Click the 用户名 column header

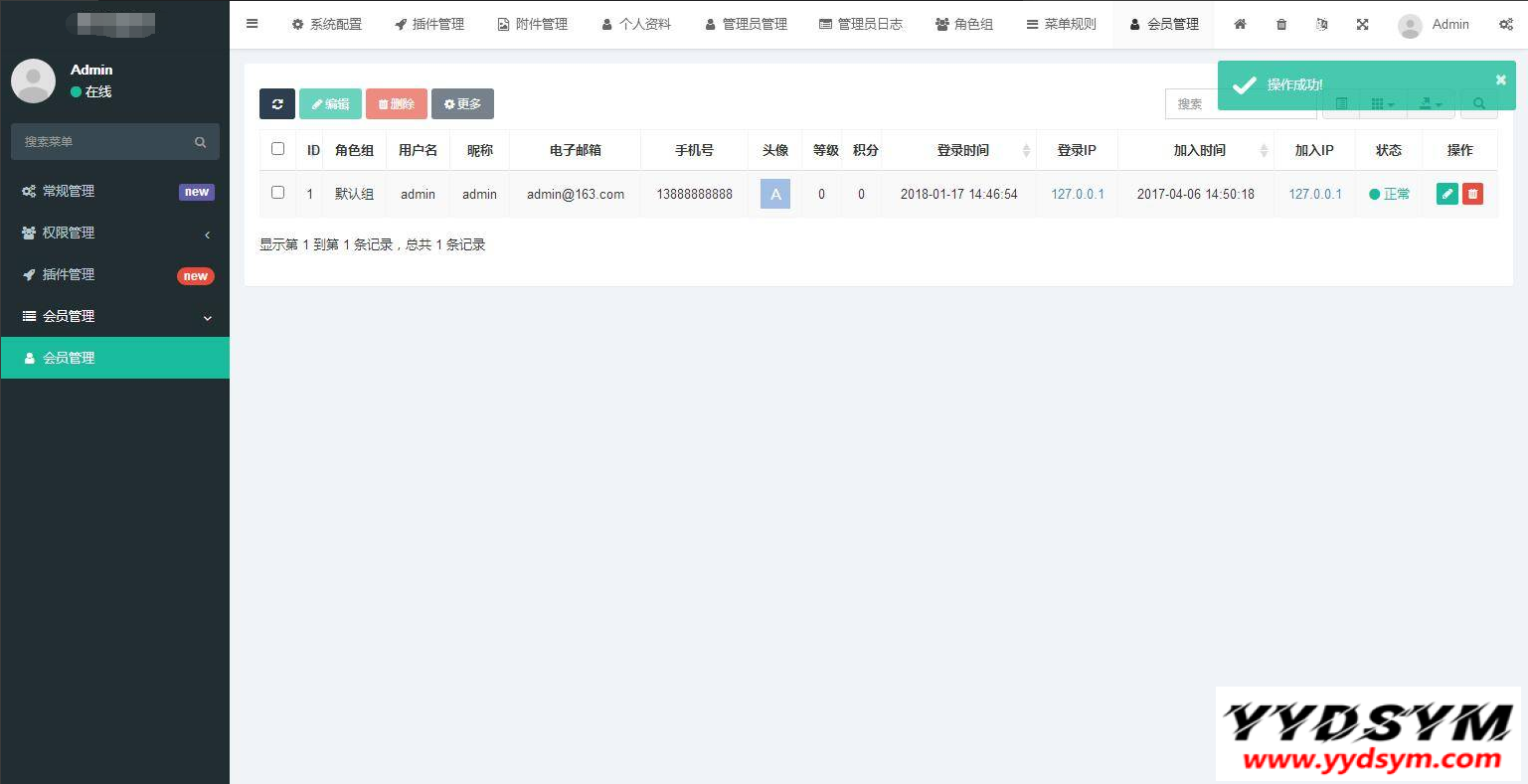click(419, 150)
